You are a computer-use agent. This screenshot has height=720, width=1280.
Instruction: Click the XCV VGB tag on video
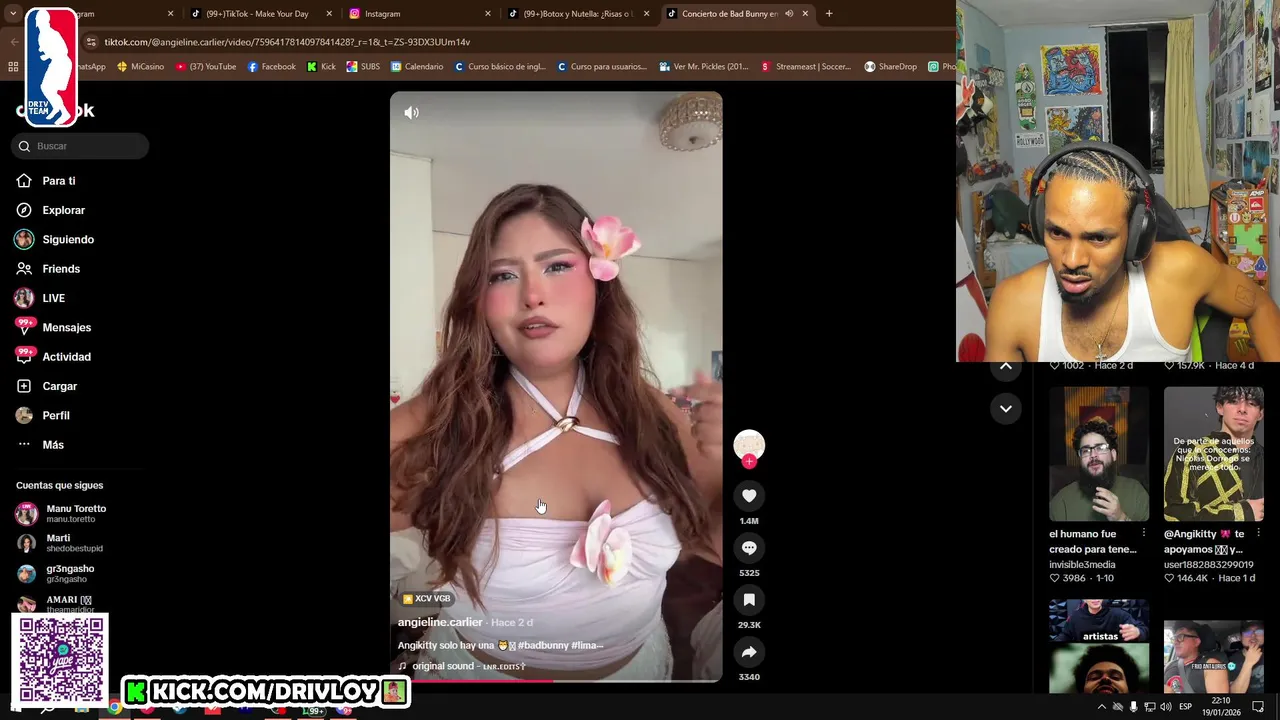pos(427,599)
